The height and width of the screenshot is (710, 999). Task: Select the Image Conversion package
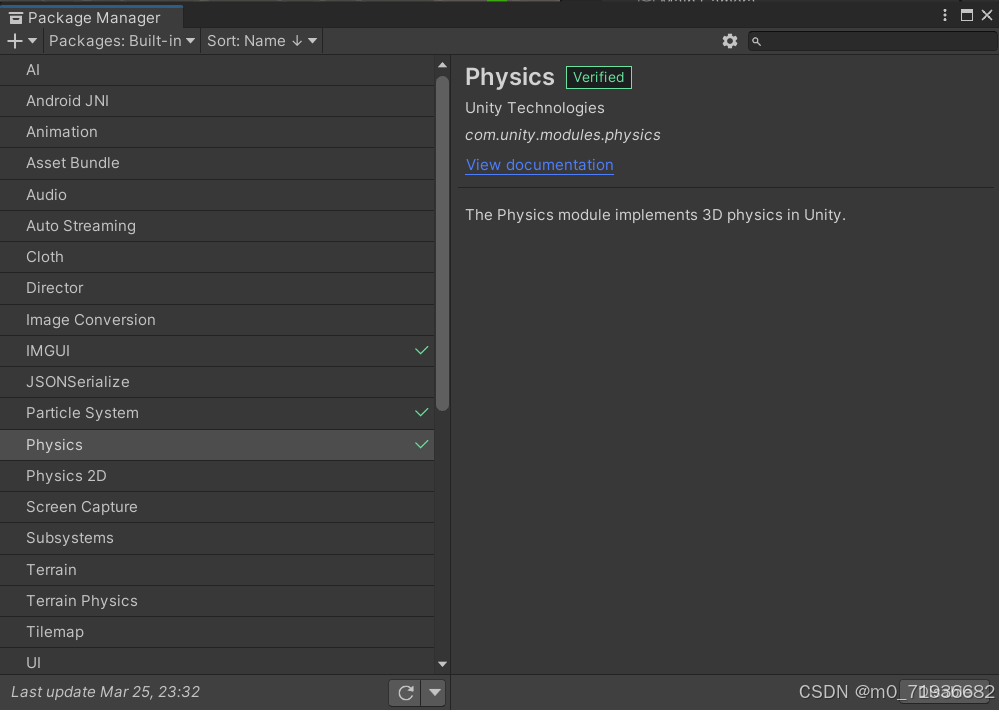point(217,320)
